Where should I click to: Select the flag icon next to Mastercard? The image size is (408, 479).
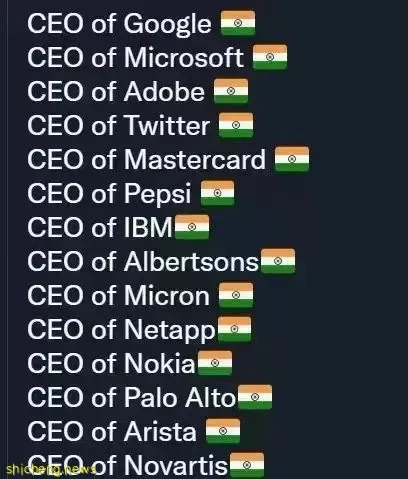(292, 159)
